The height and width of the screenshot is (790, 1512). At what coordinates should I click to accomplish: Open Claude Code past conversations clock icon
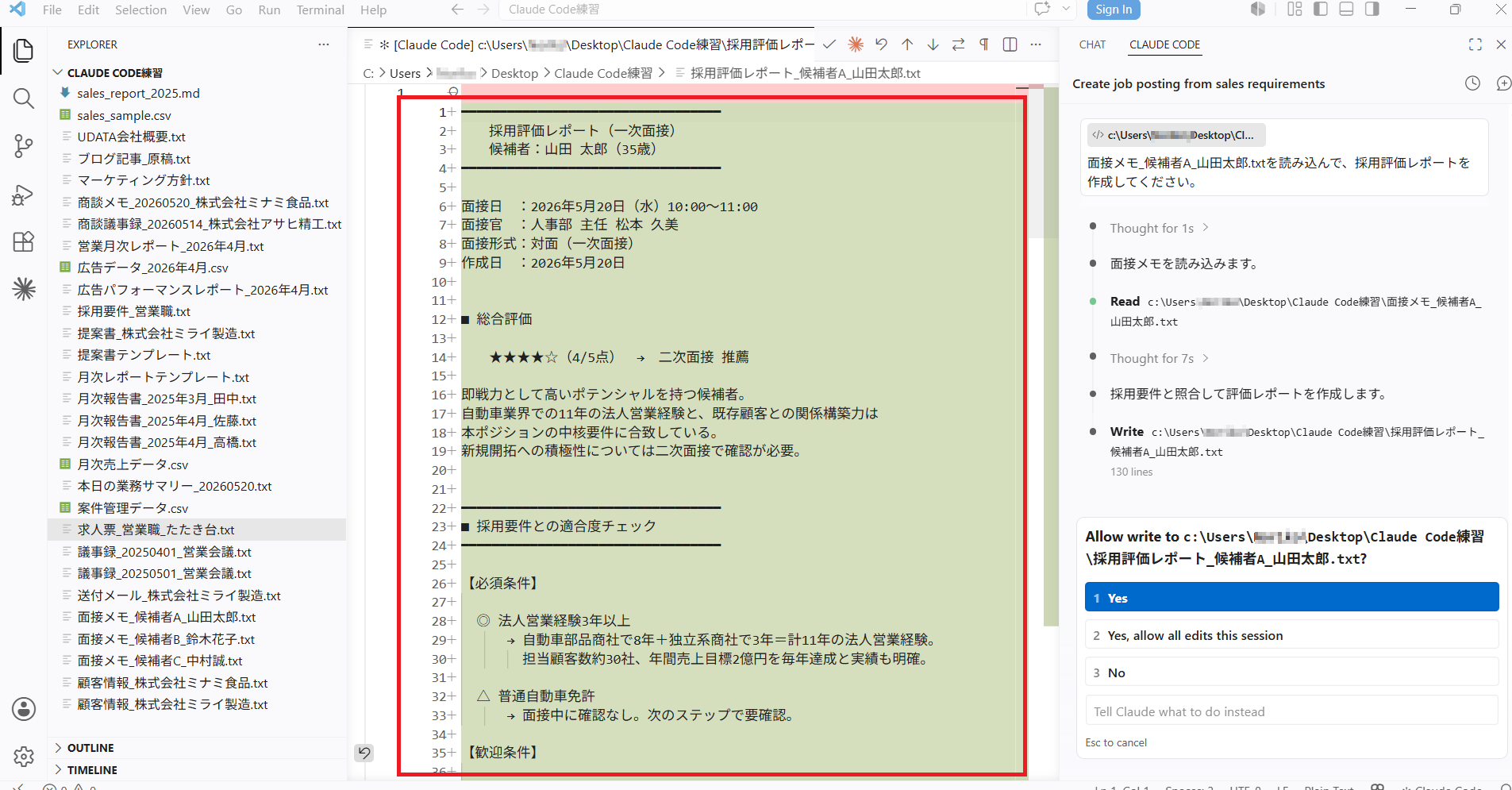(1472, 83)
